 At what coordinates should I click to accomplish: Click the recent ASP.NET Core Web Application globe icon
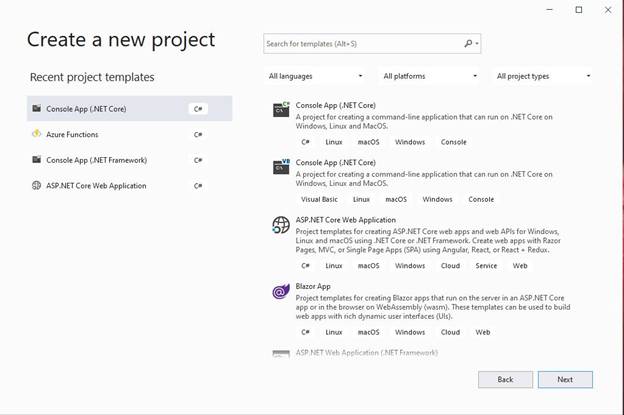pyautogui.click(x=36, y=185)
